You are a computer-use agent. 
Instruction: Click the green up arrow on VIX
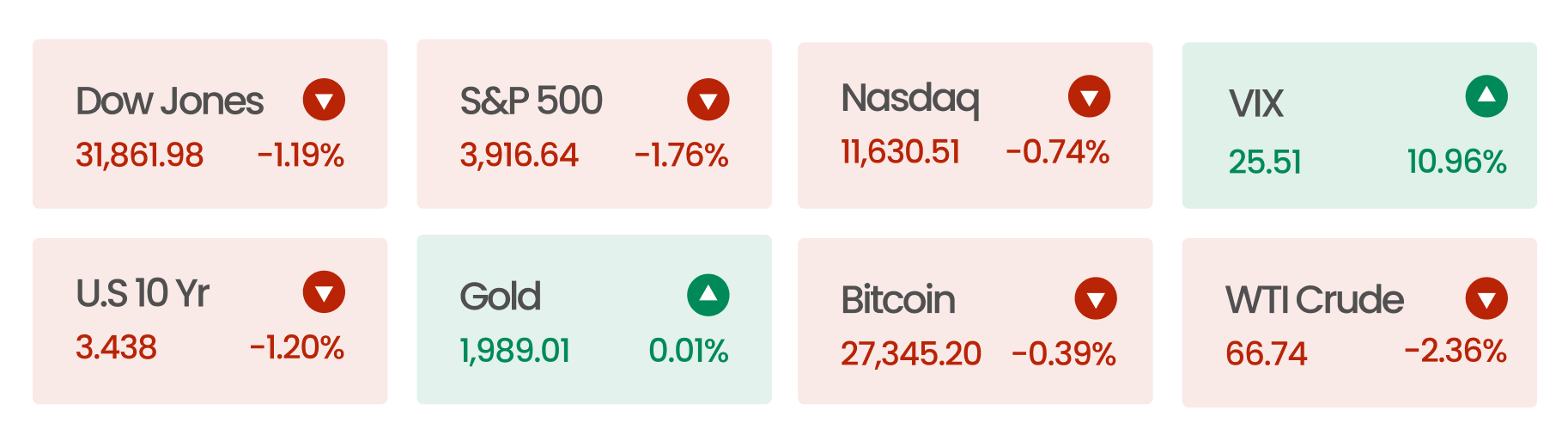(1486, 96)
